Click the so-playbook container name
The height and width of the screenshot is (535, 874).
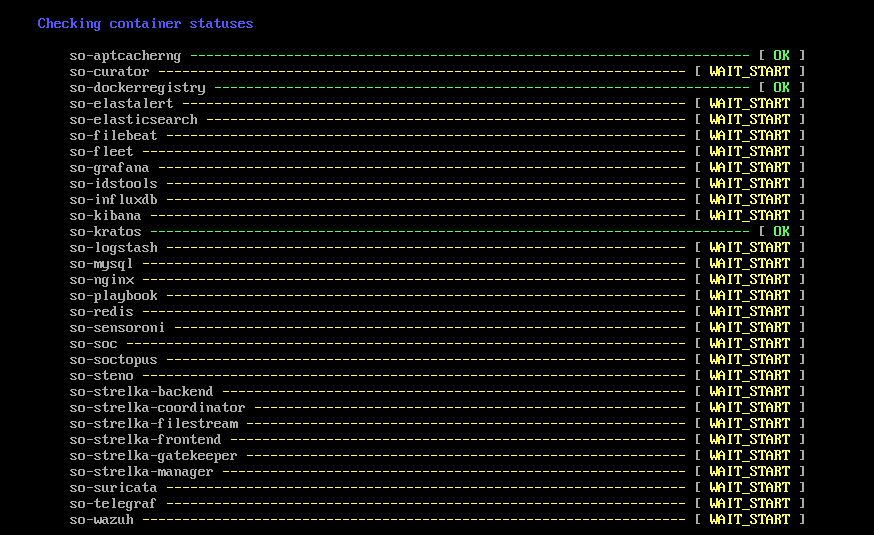(x=113, y=296)
